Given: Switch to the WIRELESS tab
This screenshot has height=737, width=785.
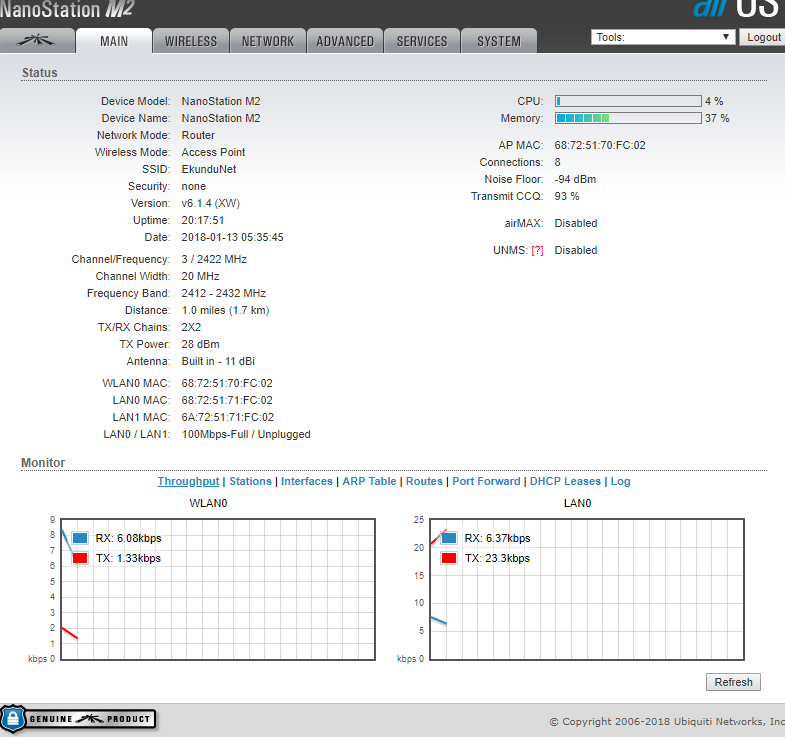Looking at the screenshot, I should tap(191, 41).
